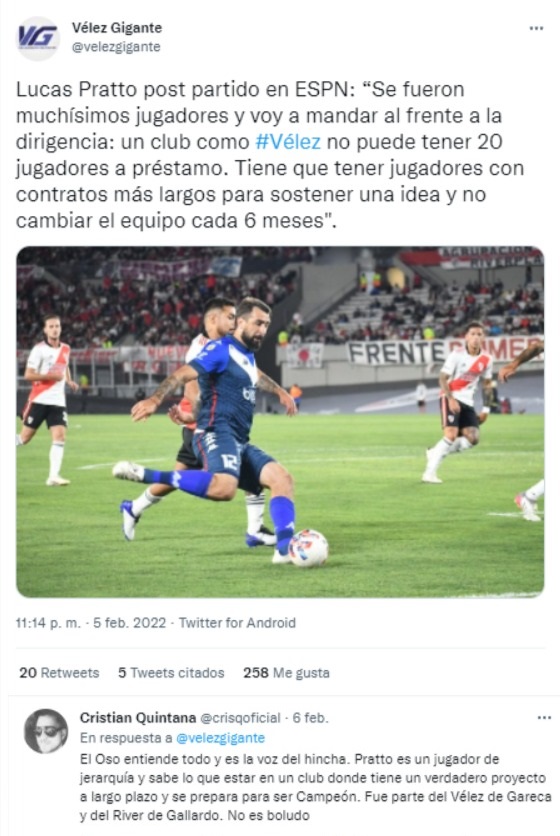Open the #Vélez hashtag link

(288, 142)
